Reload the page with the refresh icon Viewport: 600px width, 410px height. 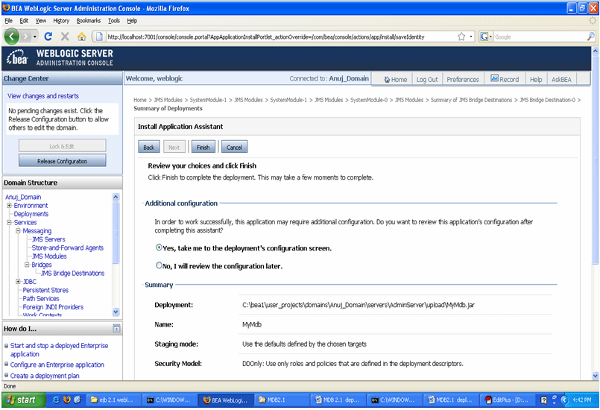[48, 37]
